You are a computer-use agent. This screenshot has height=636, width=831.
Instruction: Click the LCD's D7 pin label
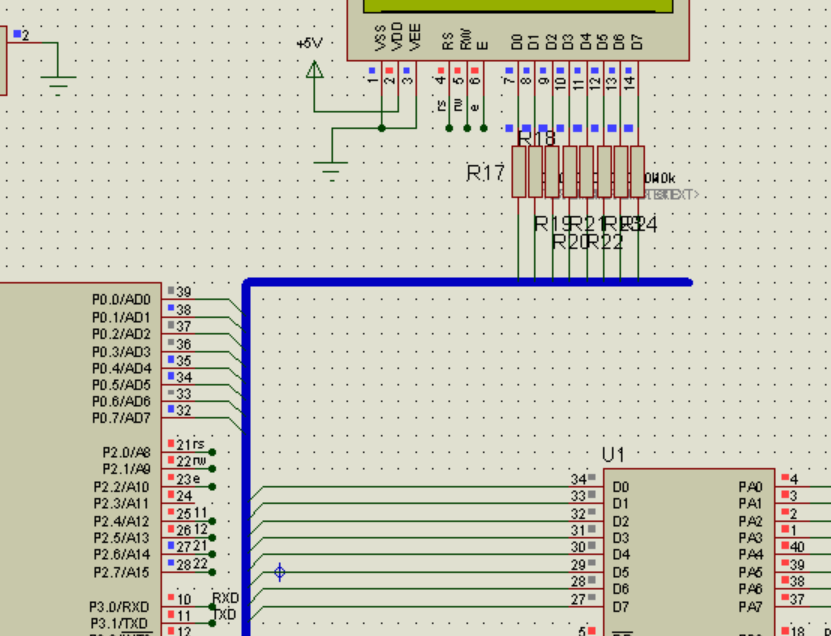[636, 42]
